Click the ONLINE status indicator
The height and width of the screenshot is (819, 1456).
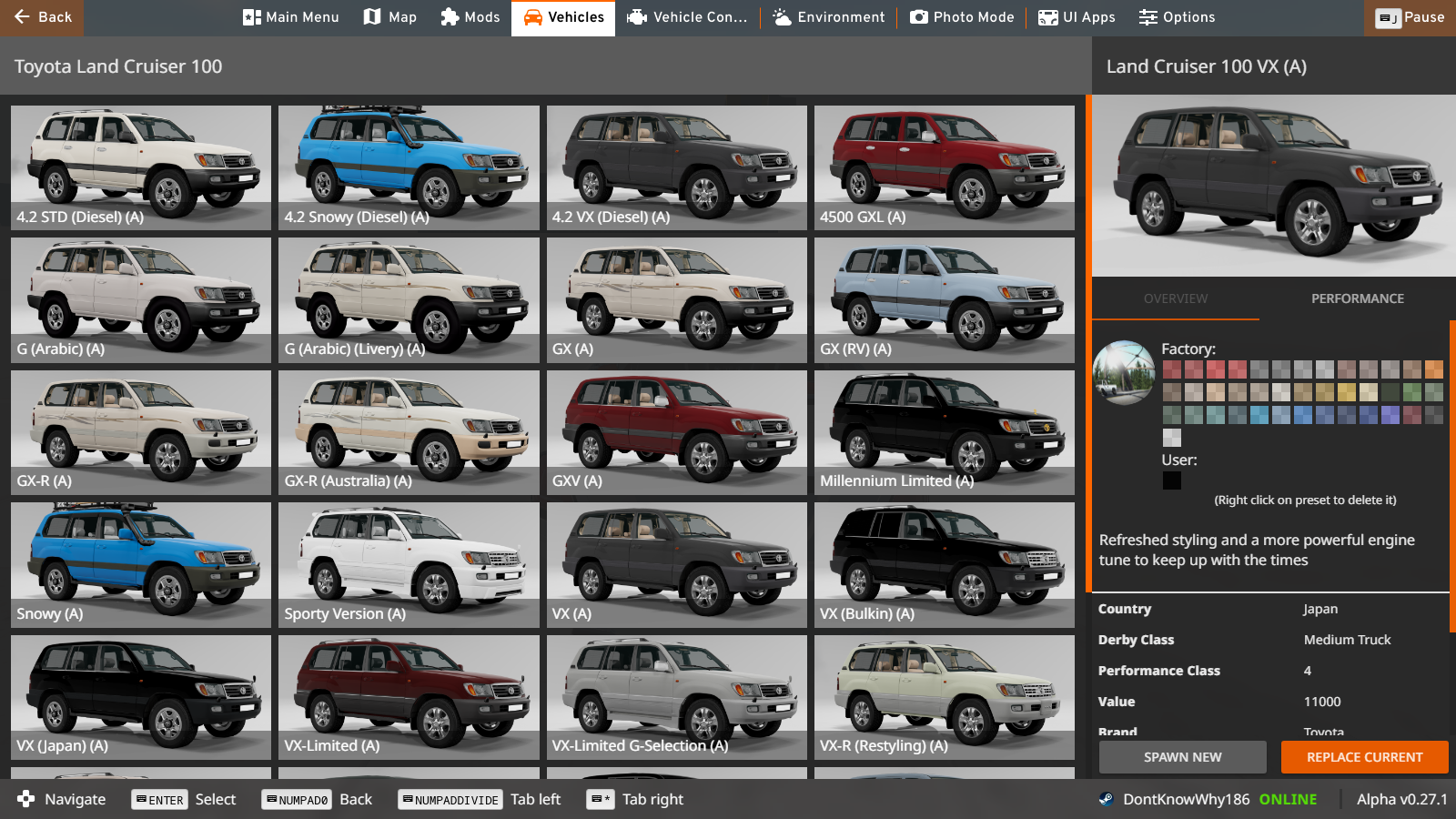tap(1288, 799)
